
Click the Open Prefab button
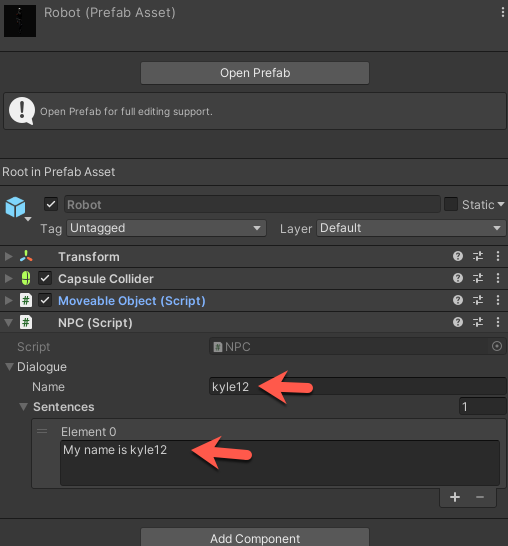pos(255,73)
